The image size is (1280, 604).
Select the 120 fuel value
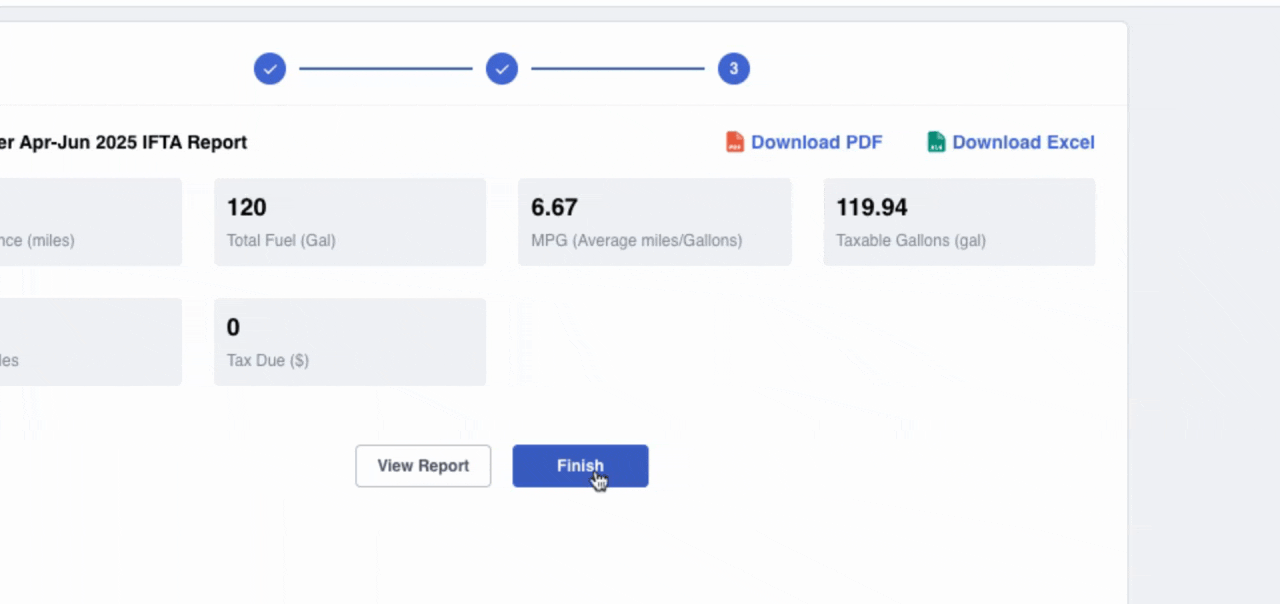click(246, 207)
